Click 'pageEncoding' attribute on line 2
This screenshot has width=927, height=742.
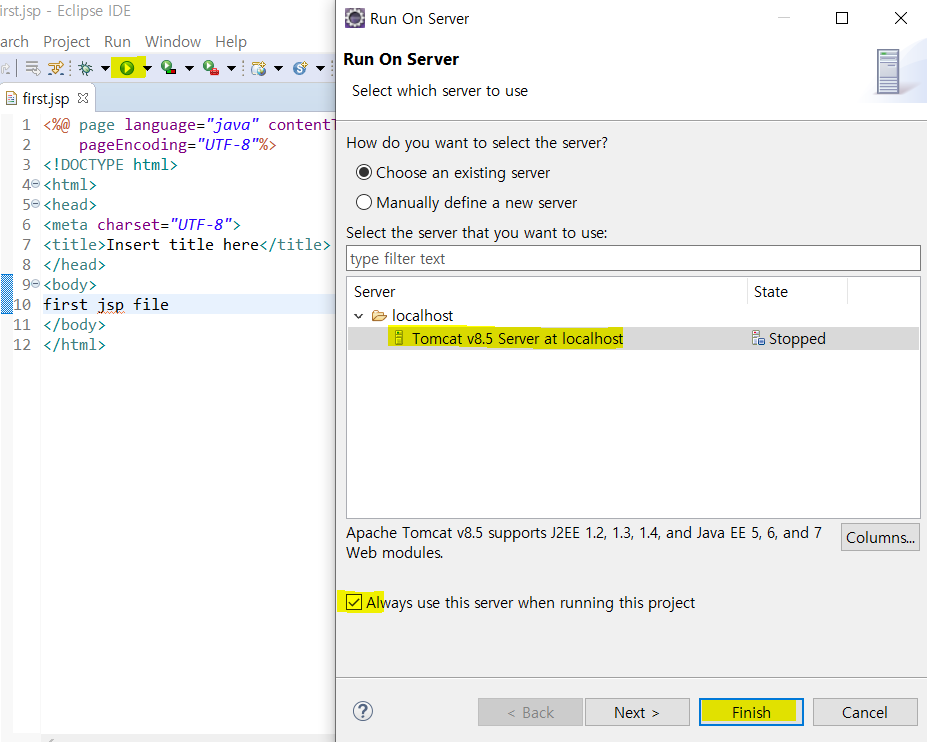tap(133, 145)
